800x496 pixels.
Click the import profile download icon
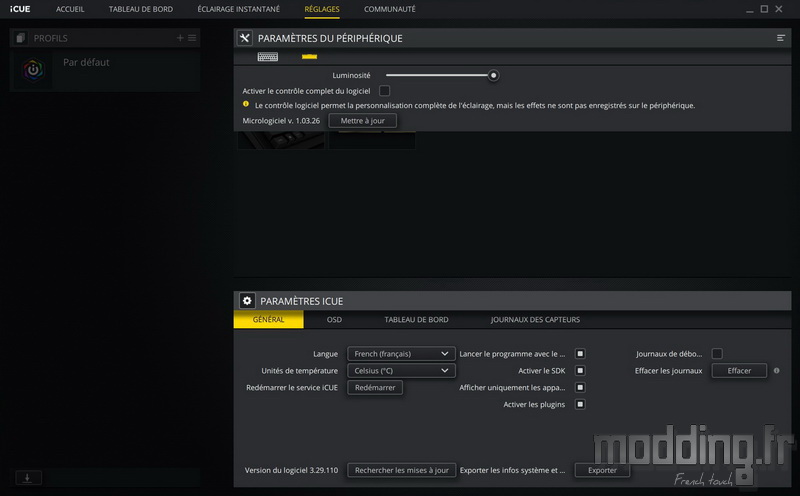28,478
